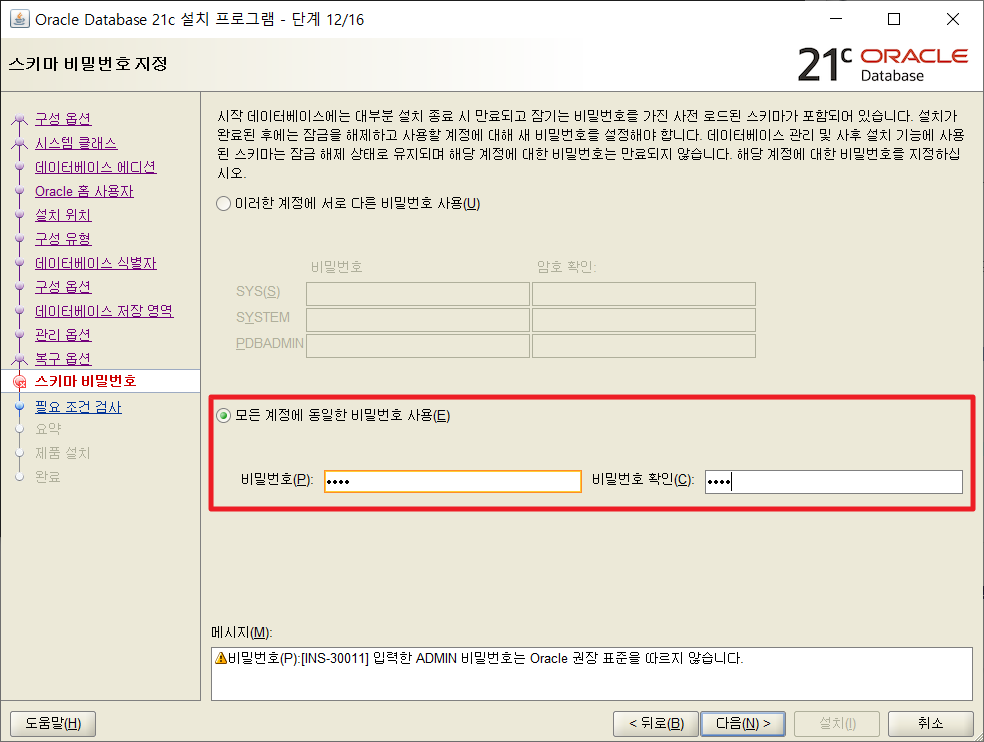This screenshot has width=984, height=742.
Task: Click the step bullet beside 필요 조건 검사
Action: point(19,407)
